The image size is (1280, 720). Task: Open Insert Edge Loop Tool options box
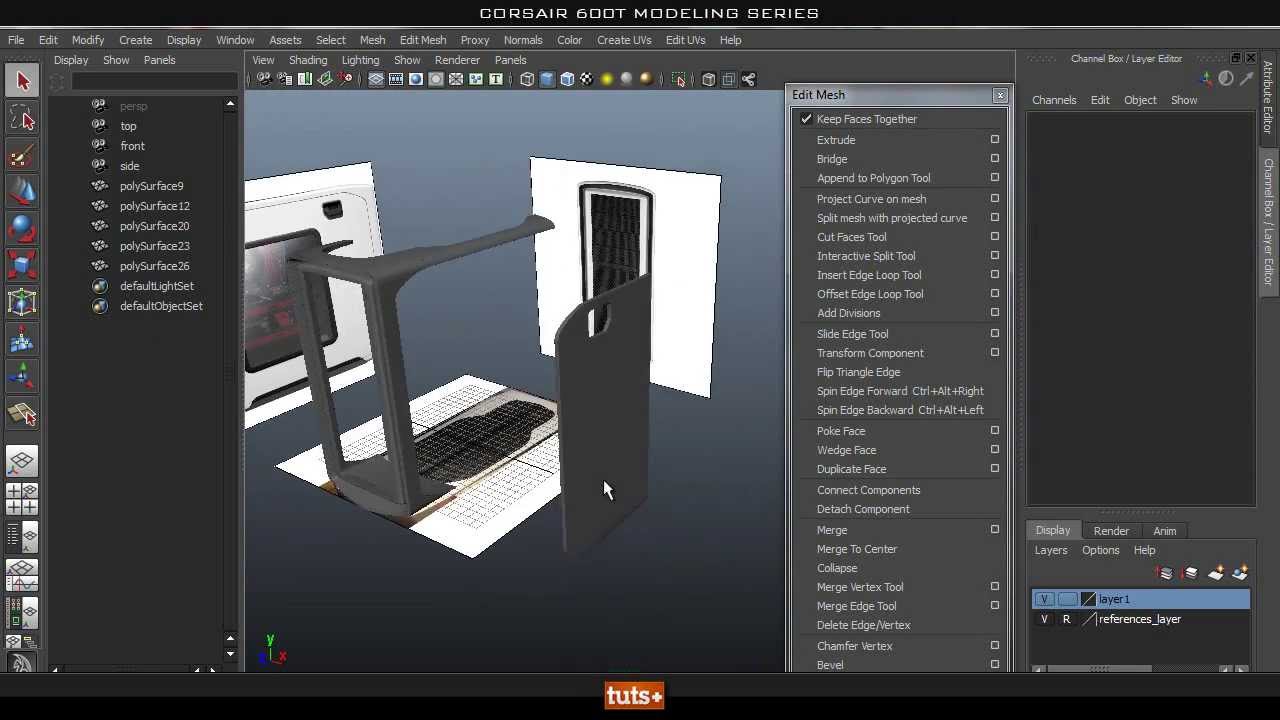(x=995, y=275)
